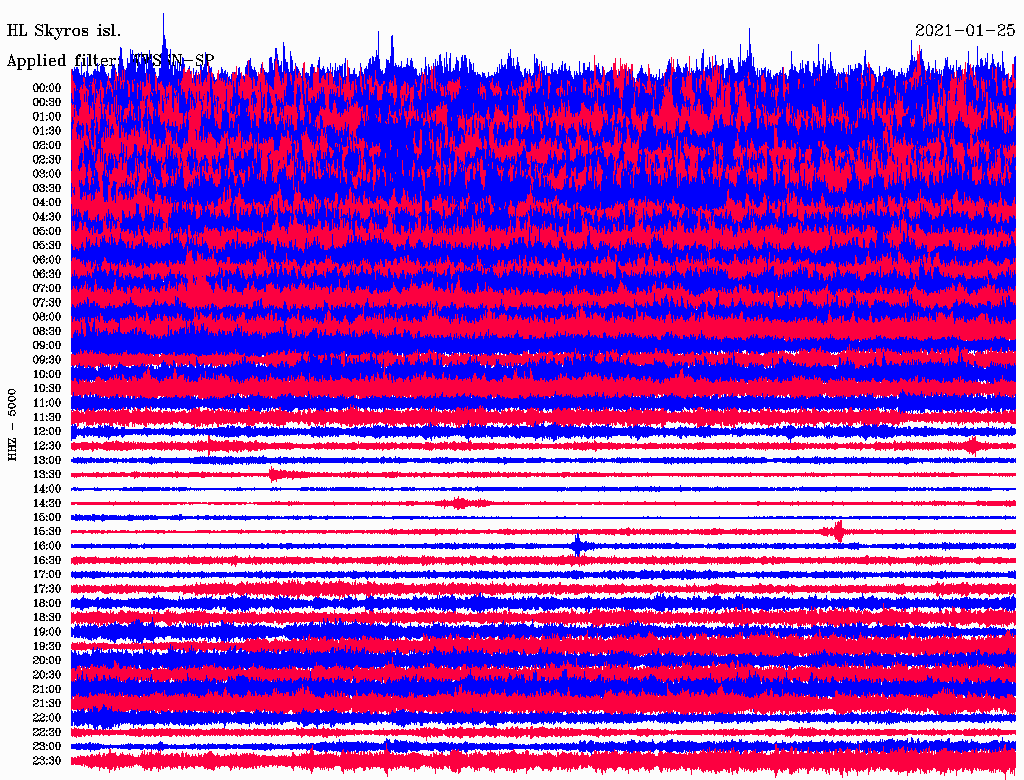The width and height of the screenshot is (1024, 780).
Task: Click the 20:00 time label
Action: [x=47, y=660]
